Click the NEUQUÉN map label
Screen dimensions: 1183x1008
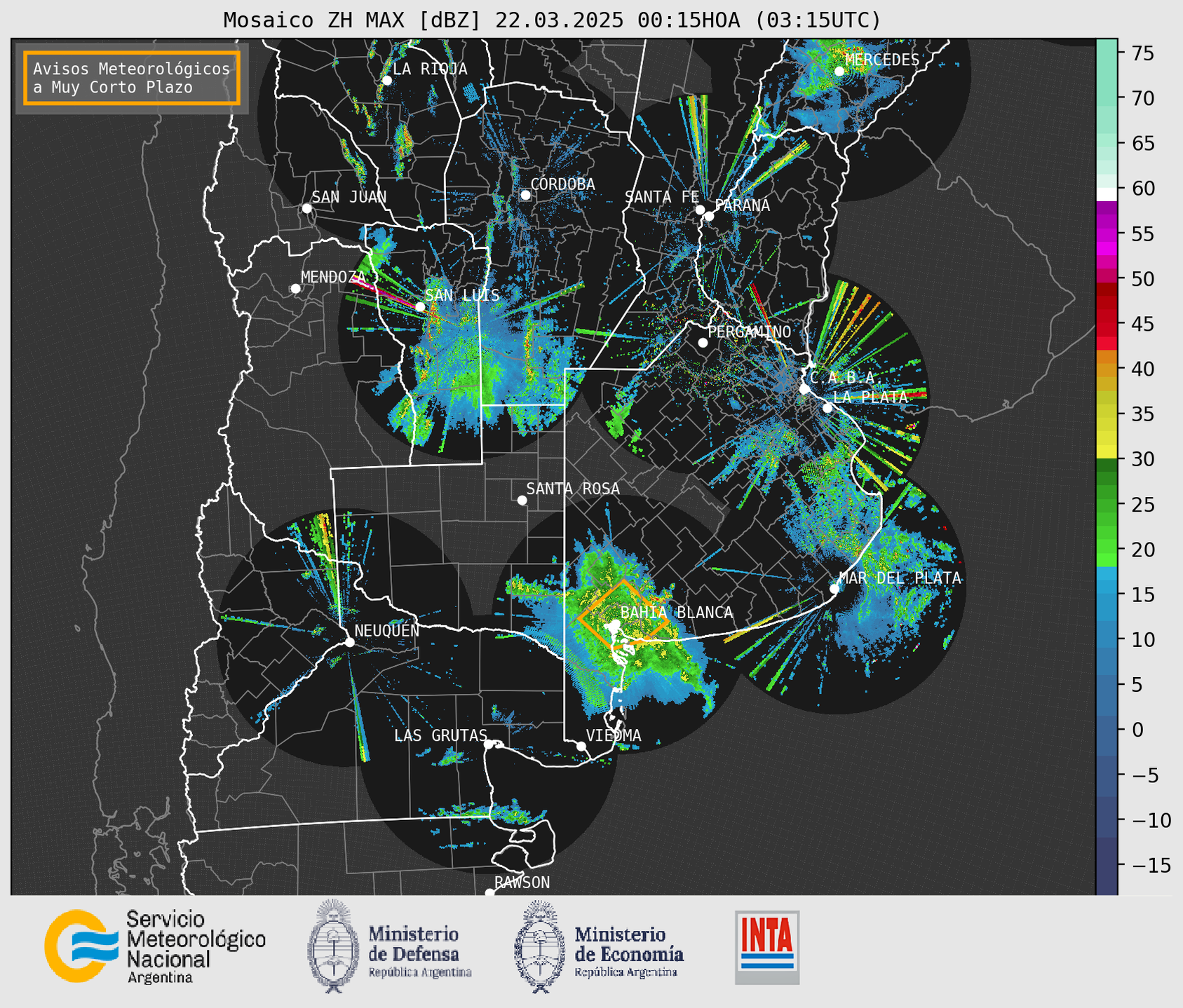[387, 630]
